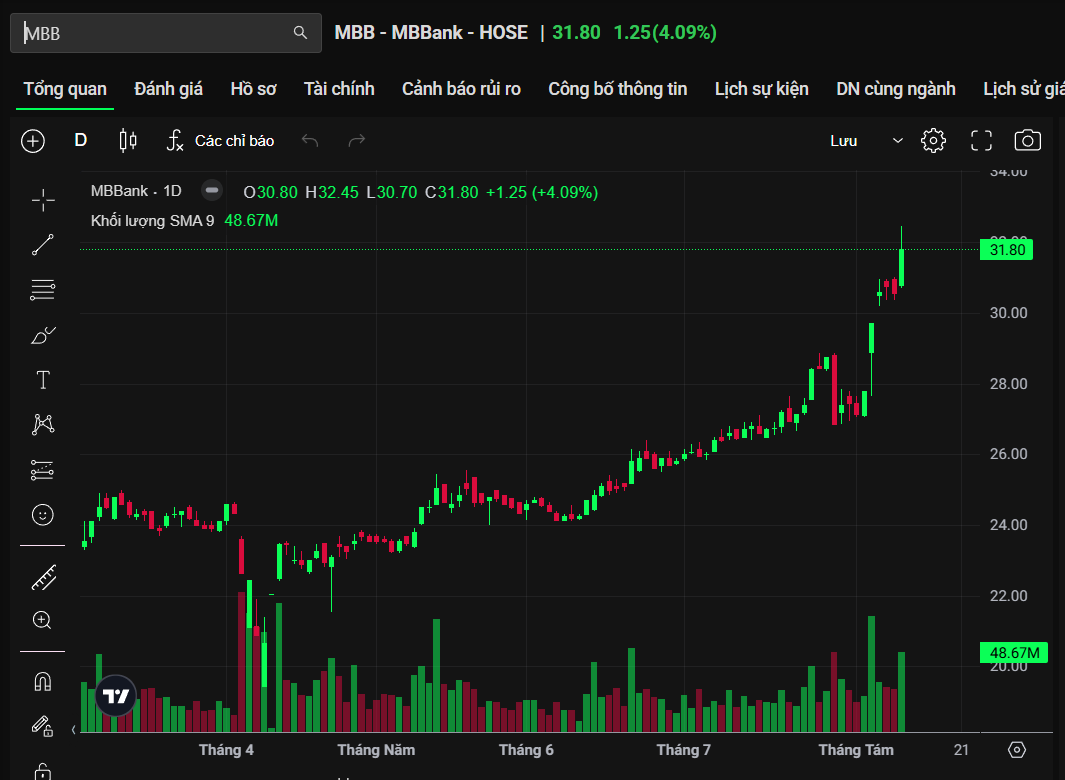Select the Fibonacci retracement tool
Screen dimensions: 1065x780
click(x=43, y=290)
